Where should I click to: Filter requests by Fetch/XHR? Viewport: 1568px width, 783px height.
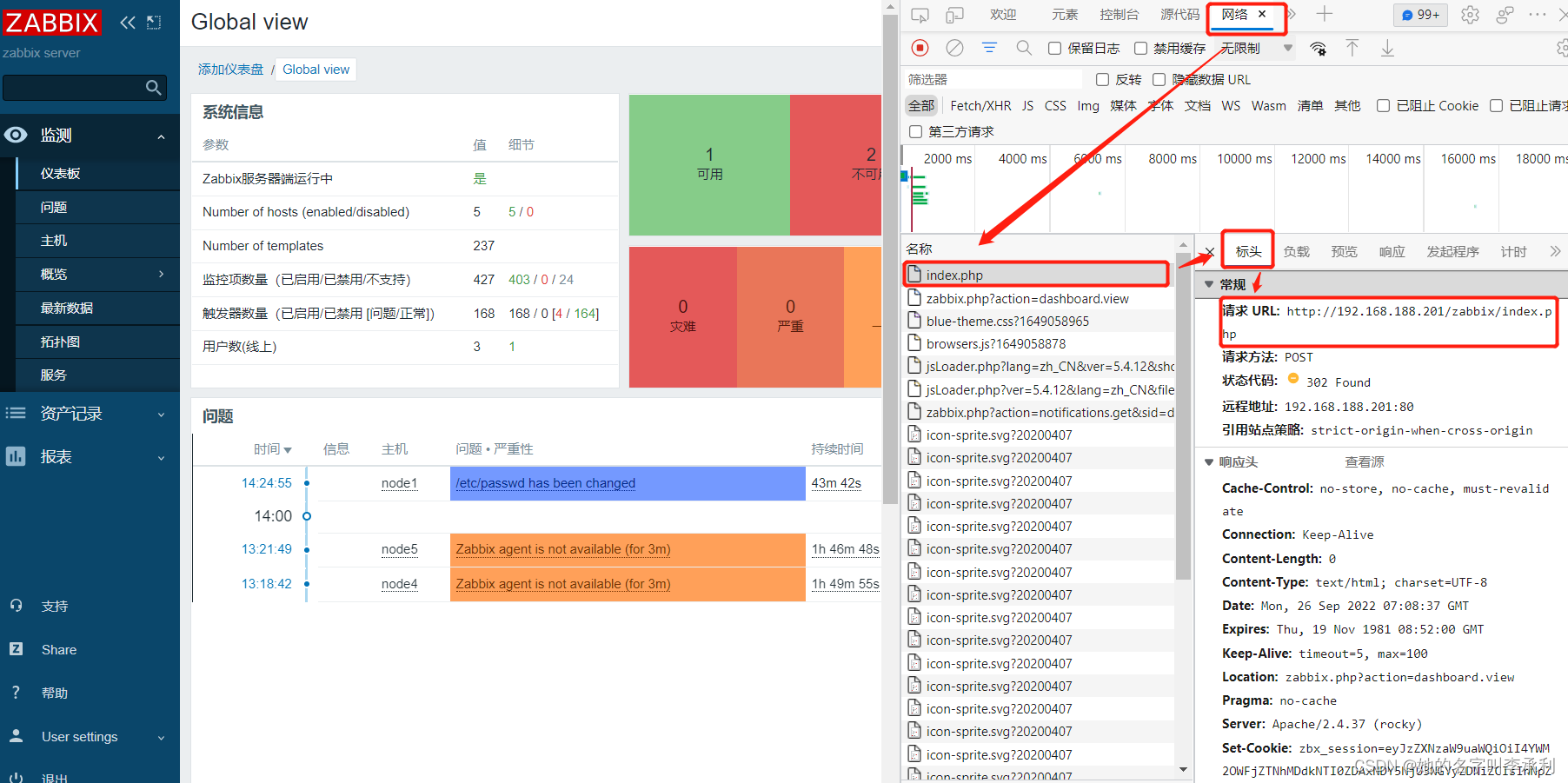pos(980,106)
